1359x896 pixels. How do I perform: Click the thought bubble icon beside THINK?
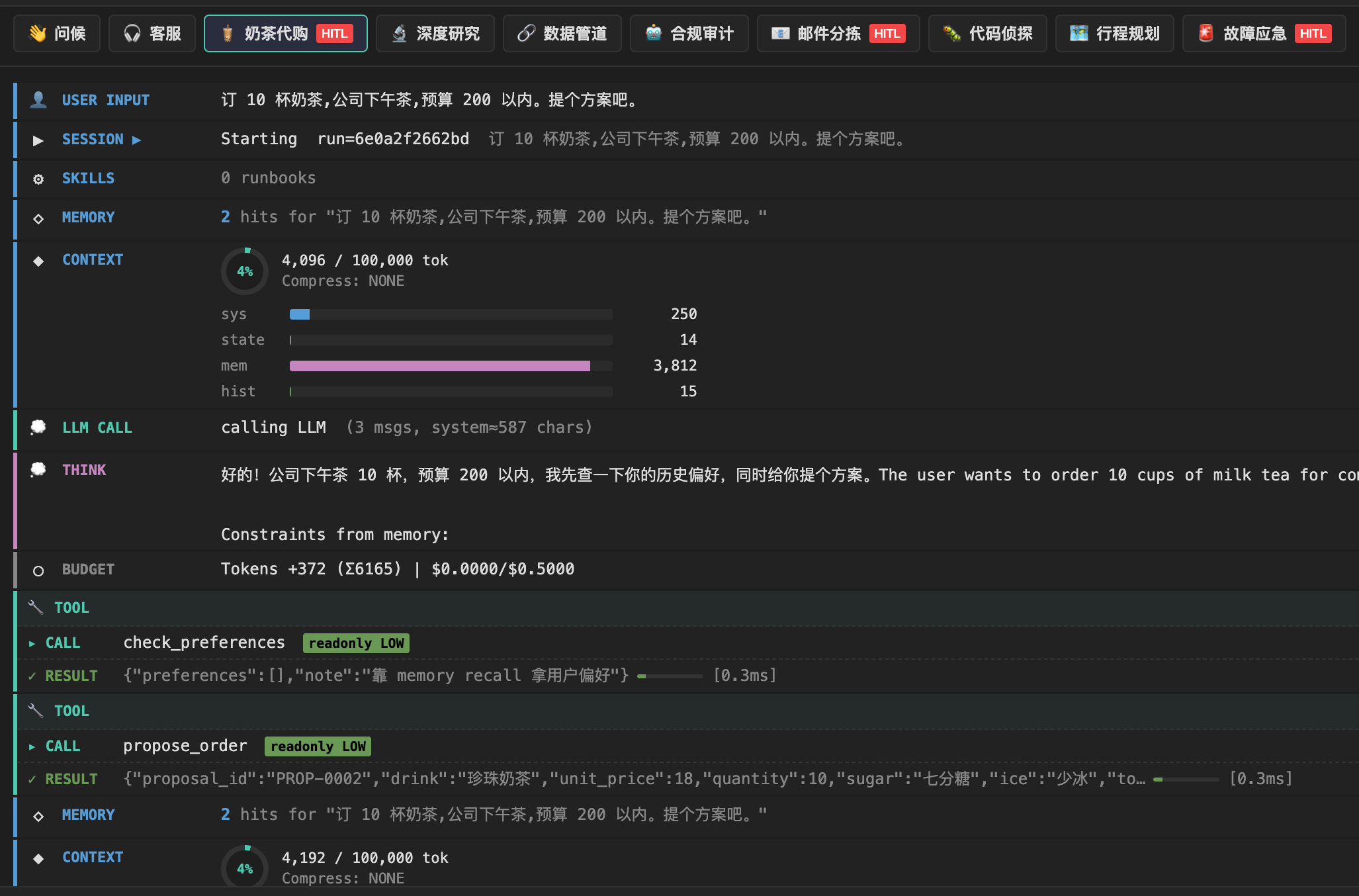(38, 469)
